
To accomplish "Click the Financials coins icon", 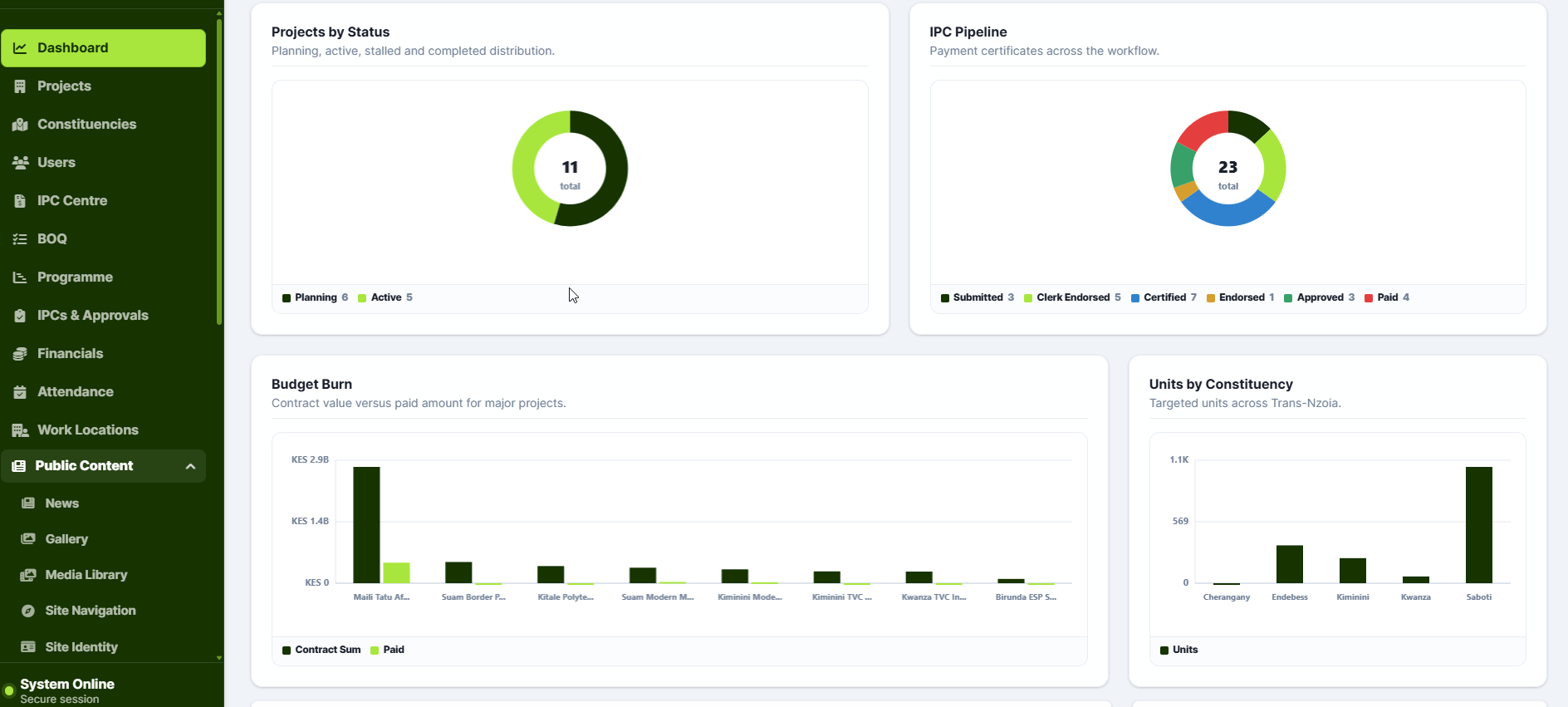I will pyautogui.click(x=20, y=354).
